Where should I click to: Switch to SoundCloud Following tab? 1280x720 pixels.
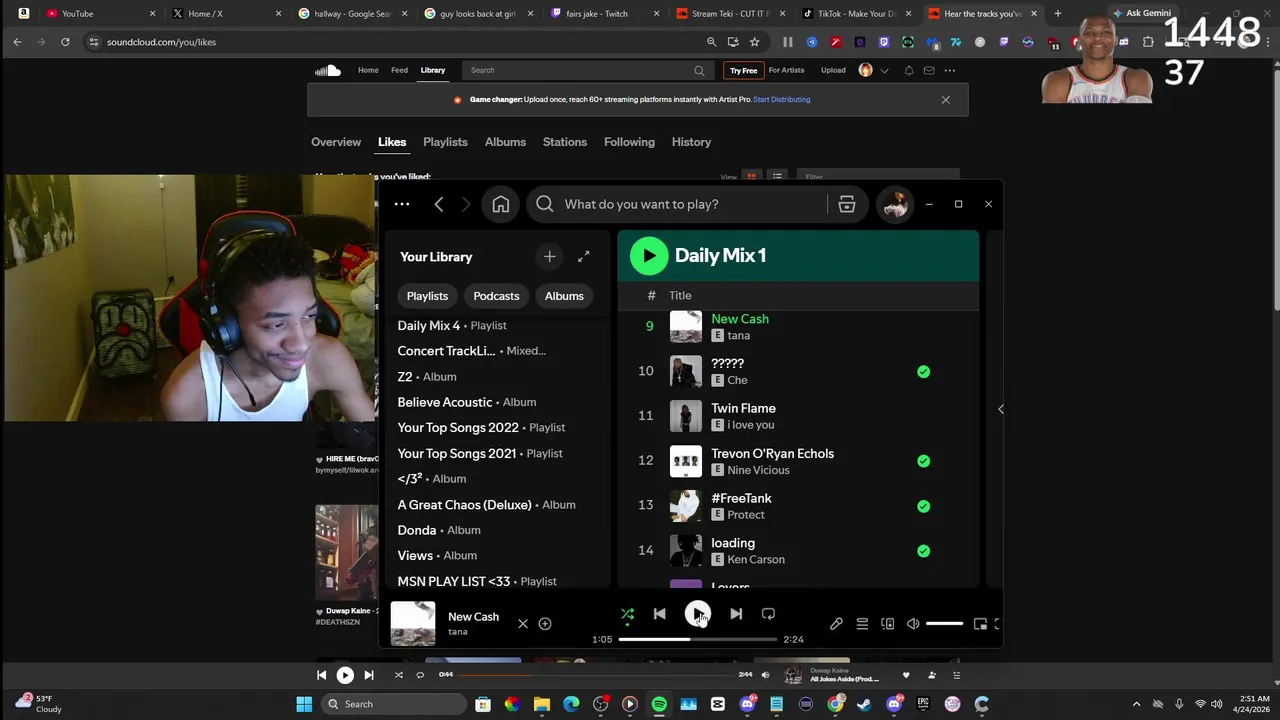tap(629, 142)
